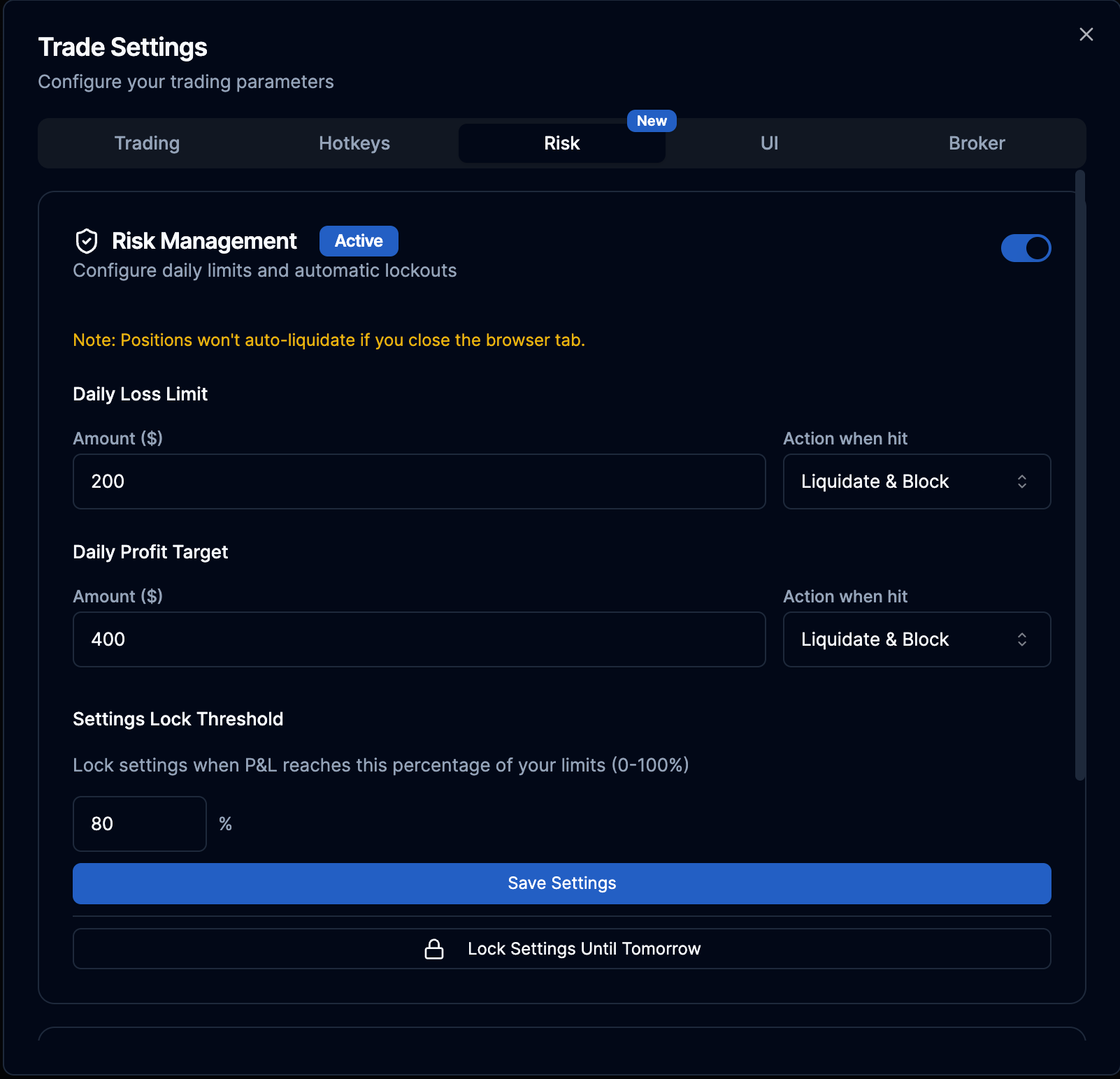Focus the Daily Loss Limit amount field
Screen dimensions: 1120x1079
click(419, 481)
